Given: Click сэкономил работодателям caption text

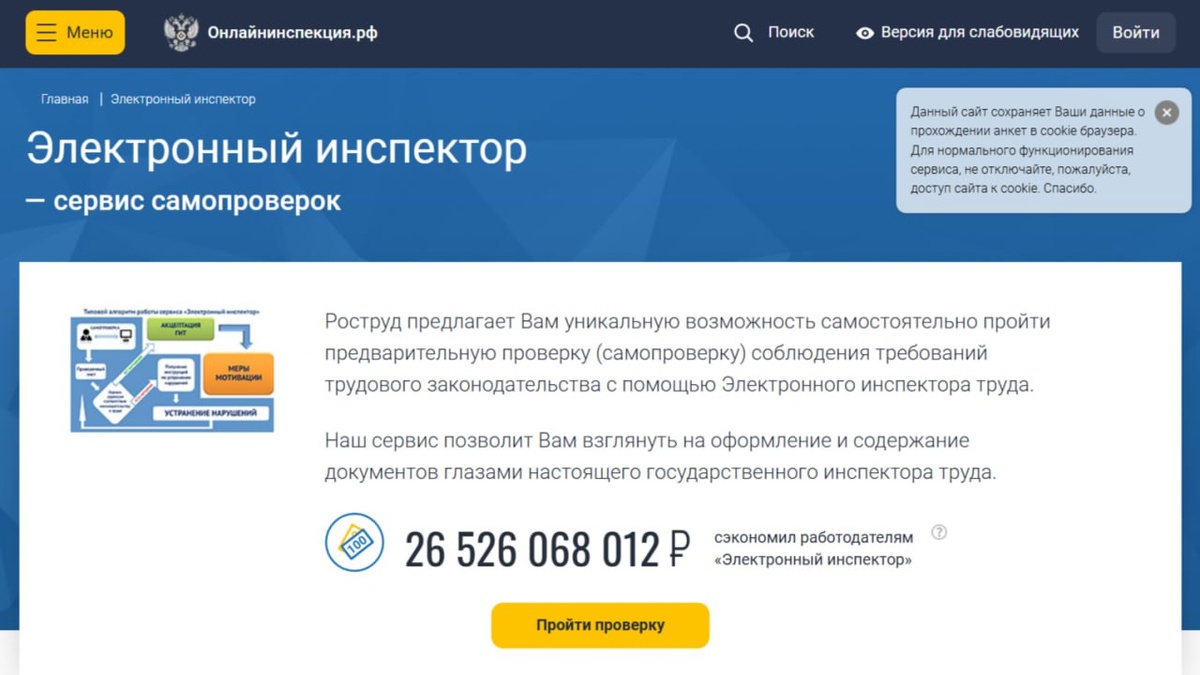Looking at the screenshot, I should click(813, 538).
